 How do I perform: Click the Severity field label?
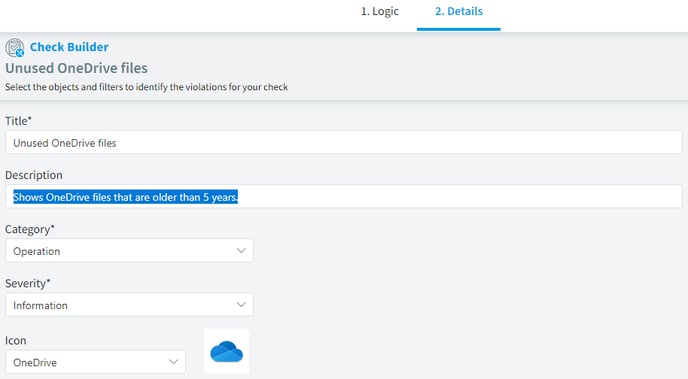click(28, 283)
